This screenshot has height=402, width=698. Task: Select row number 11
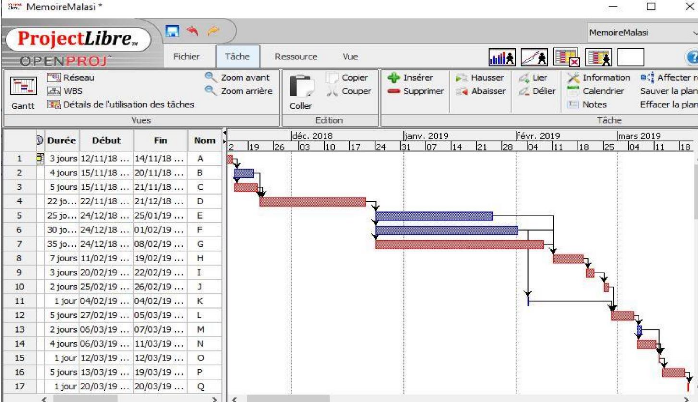[19, 301]
